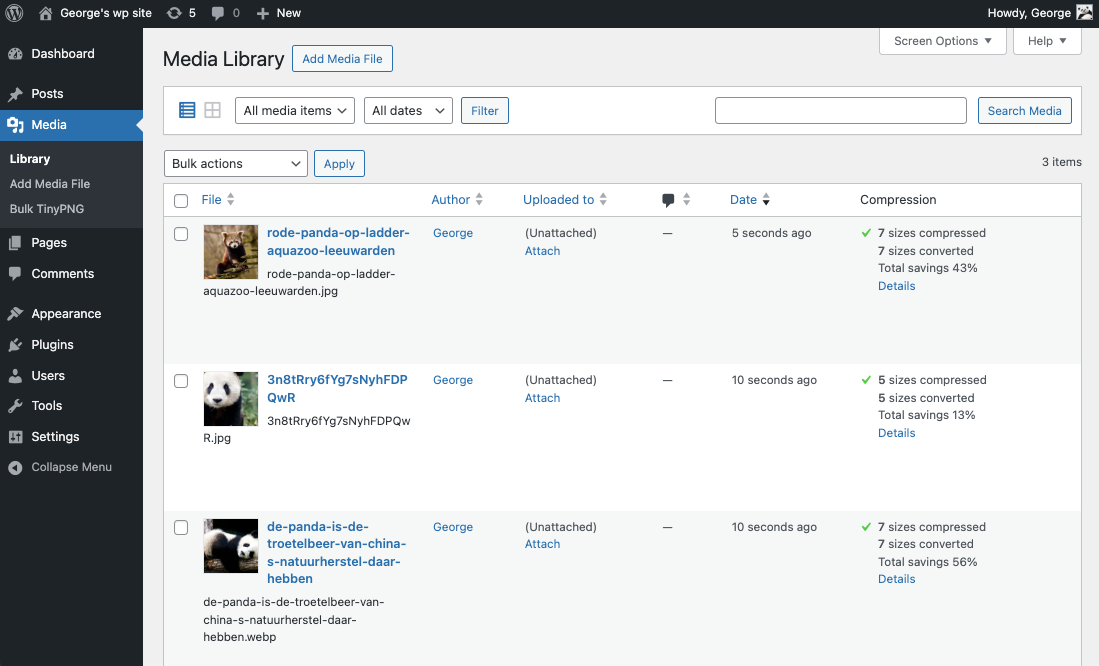This screenshot has width=1099, height=666.
Task: Open Details for 56% savings row
Action: point(896,579)
